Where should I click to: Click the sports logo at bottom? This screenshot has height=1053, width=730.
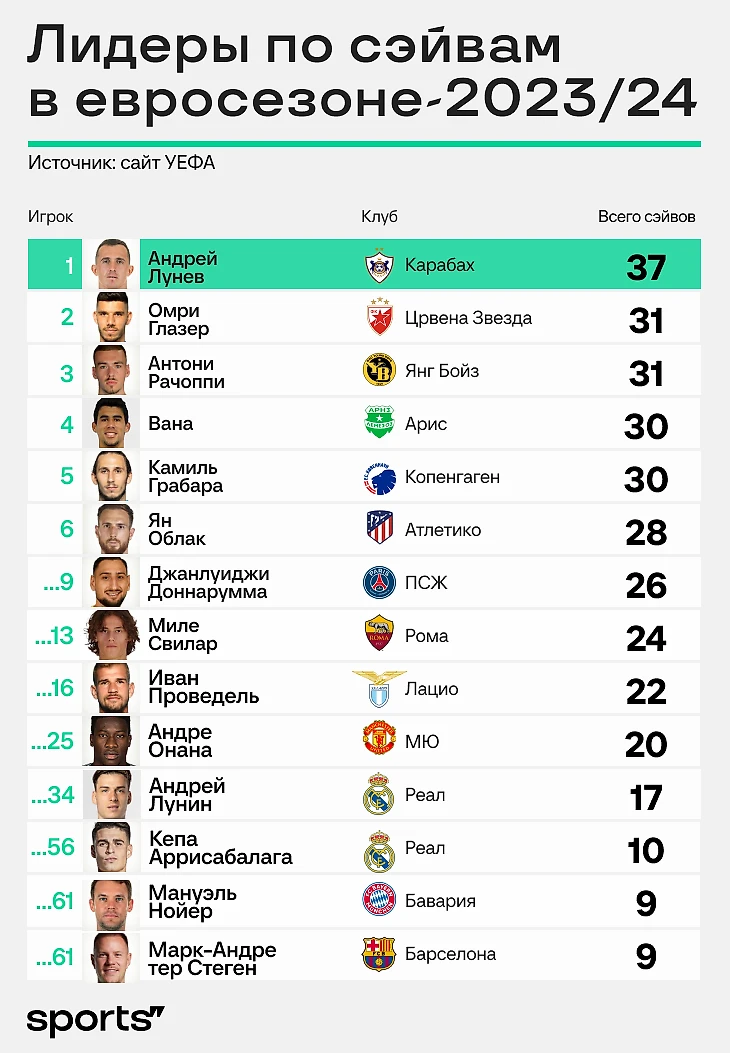pyautogui.click(x=95, y=1019)
